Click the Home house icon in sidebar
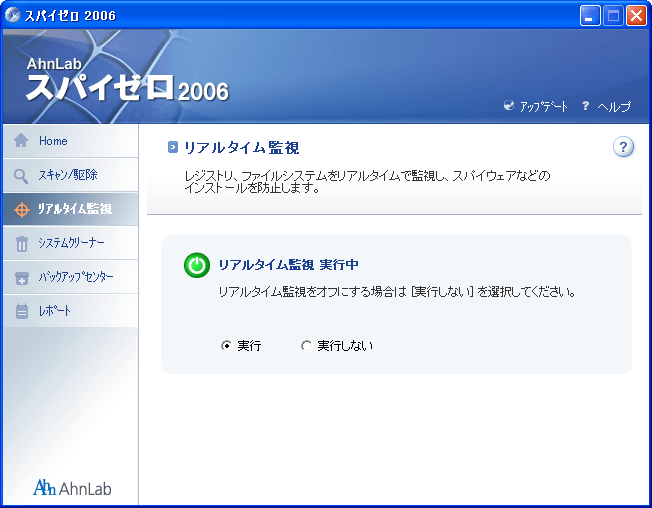Screen dimensions: 652x508 [21, 141]
